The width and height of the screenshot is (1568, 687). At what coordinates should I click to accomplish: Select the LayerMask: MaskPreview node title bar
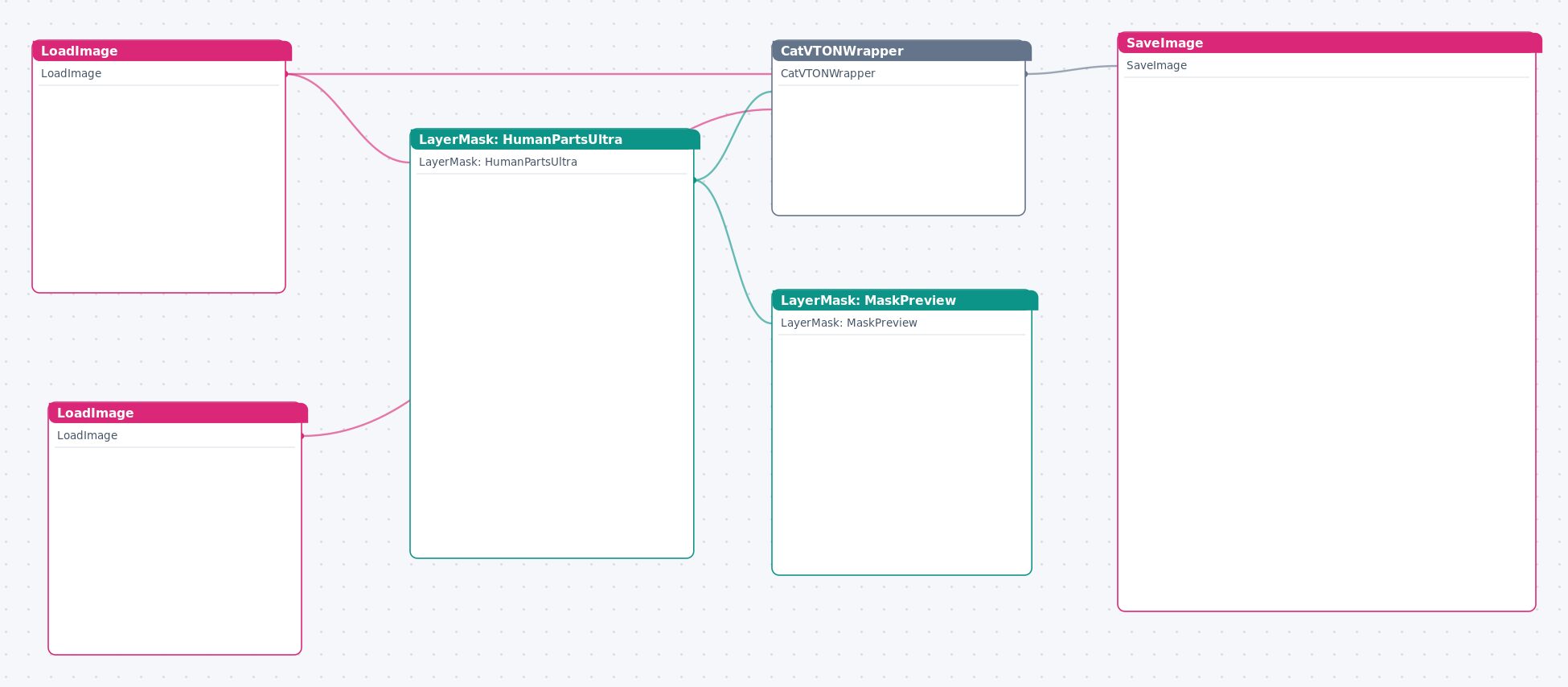(905, 300)
